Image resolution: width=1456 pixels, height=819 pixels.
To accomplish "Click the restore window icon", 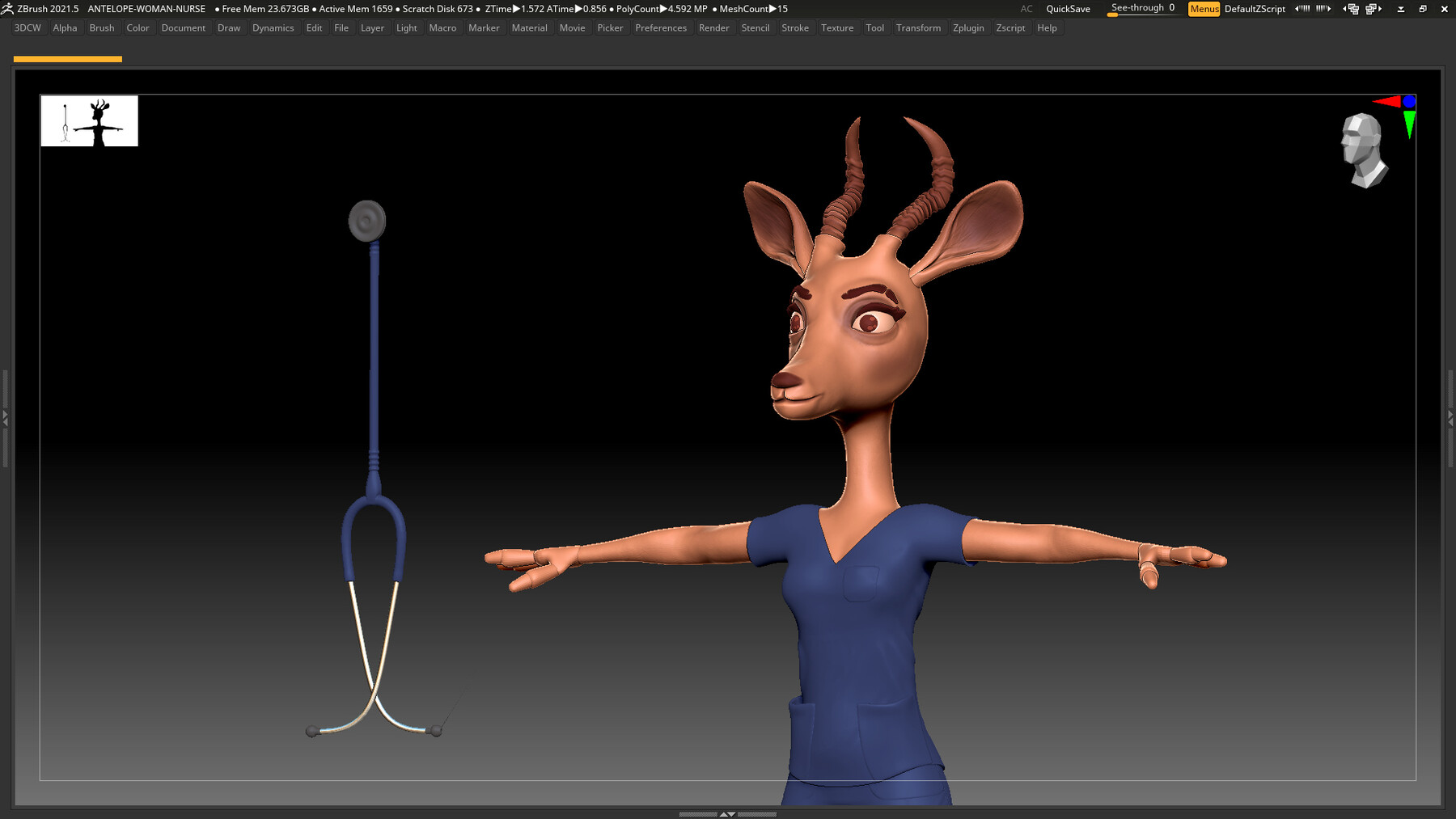I will tap(1423, 9).
